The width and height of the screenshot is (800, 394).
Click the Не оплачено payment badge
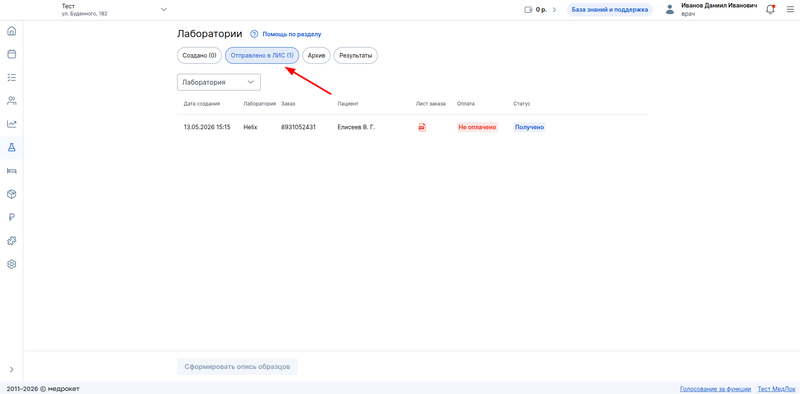coord(477,127)
